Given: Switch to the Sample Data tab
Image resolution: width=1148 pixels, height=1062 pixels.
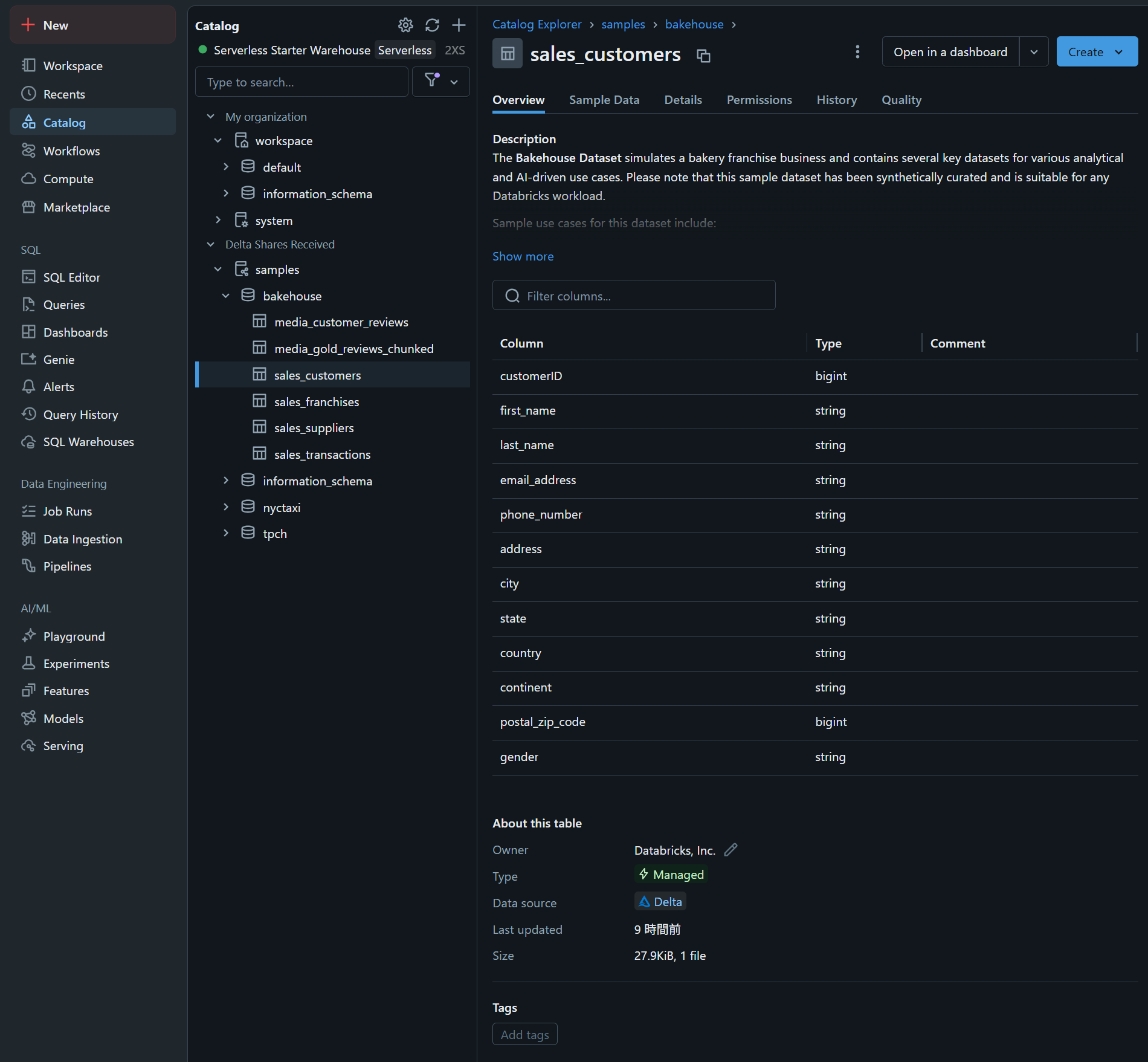Looking at the screenshot, I should pos(604,100).
